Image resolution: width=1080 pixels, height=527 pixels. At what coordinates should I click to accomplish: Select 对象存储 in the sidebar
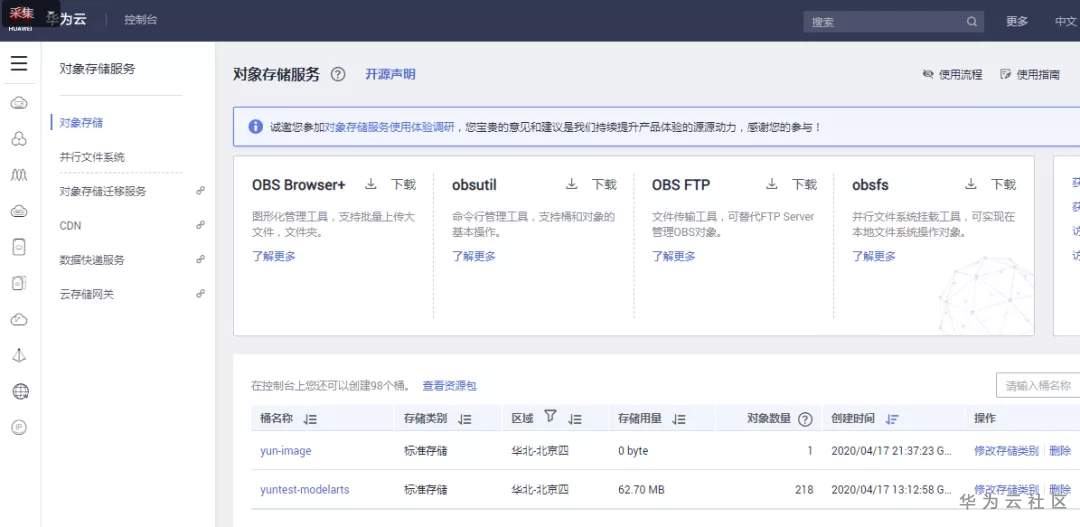point(81,123)
